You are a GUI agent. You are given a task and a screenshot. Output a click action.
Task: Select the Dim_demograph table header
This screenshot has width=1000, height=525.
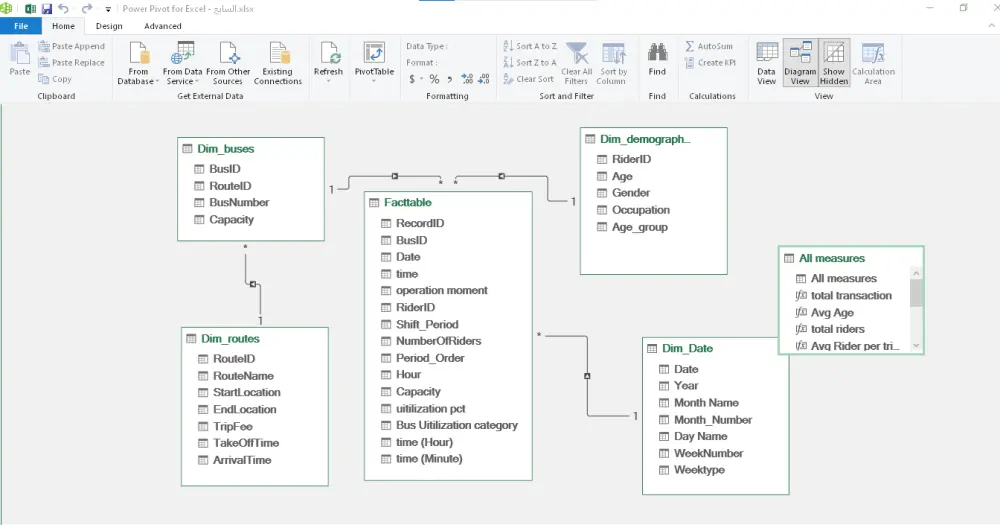[x=654, y=139]
